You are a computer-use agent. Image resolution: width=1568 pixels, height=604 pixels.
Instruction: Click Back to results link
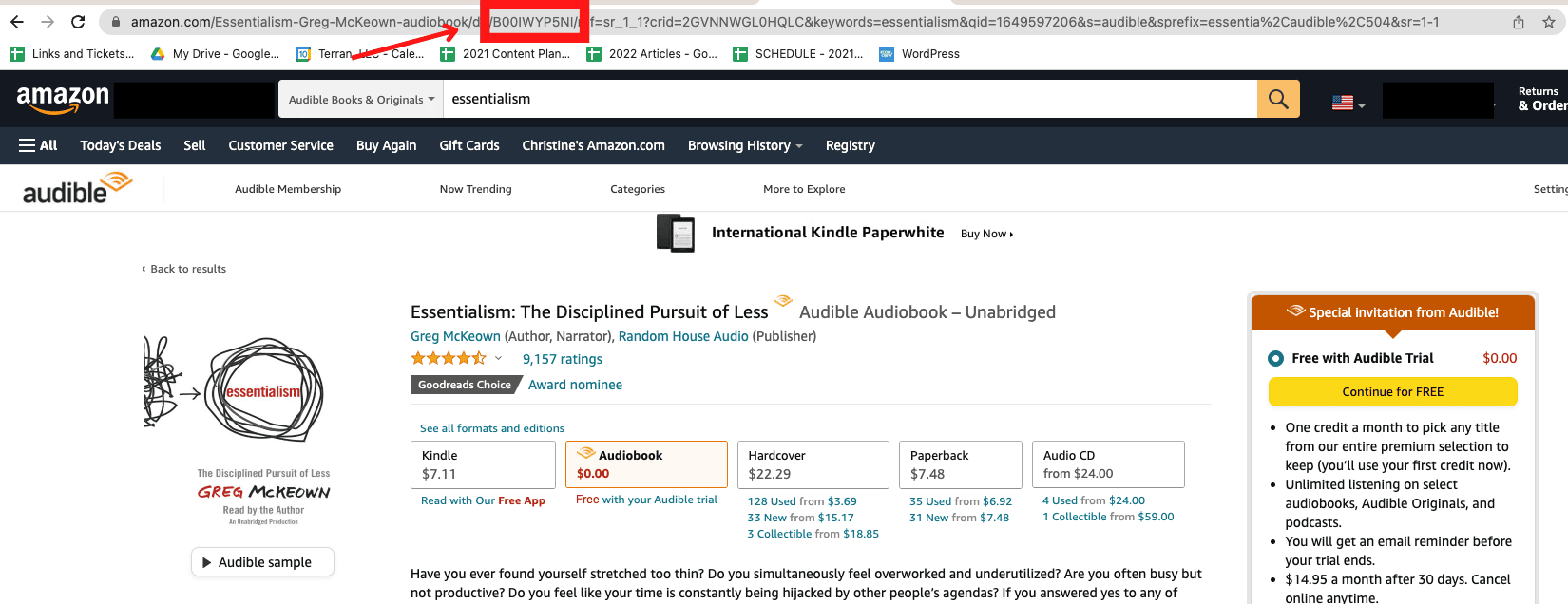(184, 269)
